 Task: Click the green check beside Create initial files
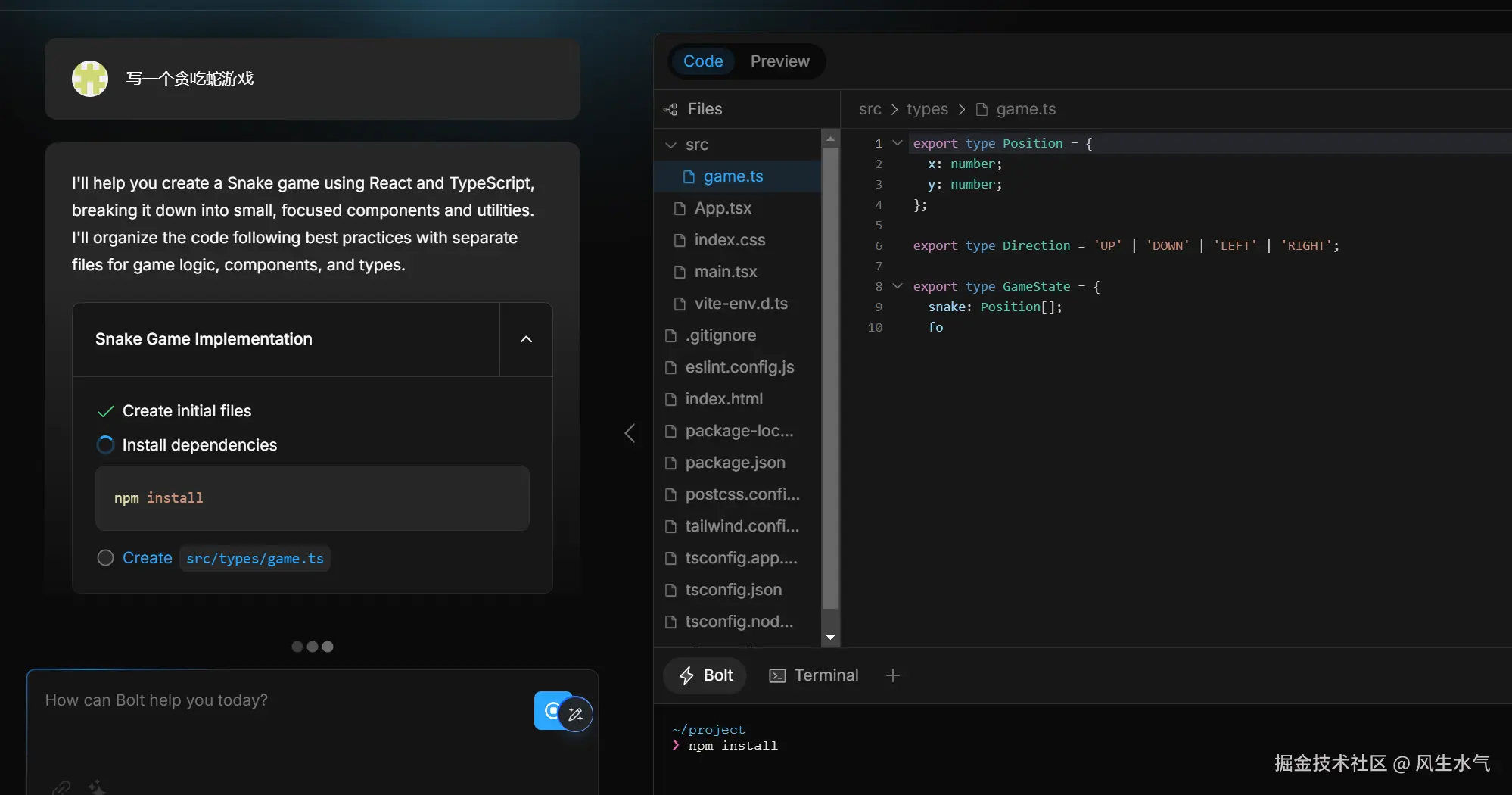[x=106, y=411]
